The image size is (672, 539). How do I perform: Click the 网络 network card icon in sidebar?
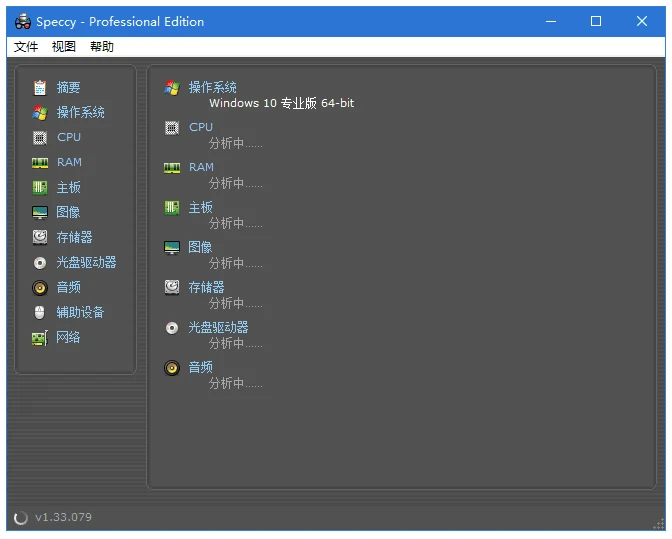pyautogui.click(x=40, y=338)
